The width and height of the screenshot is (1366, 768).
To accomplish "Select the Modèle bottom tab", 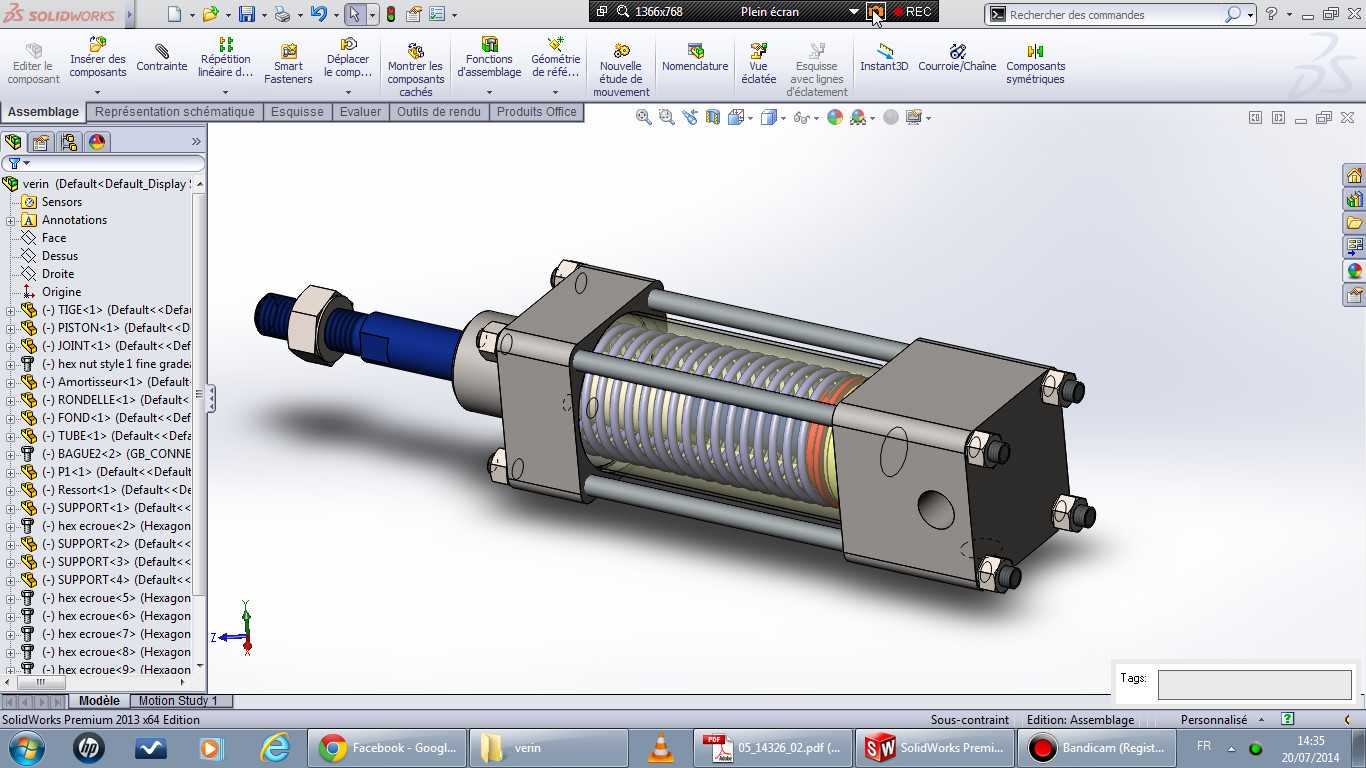I will 99,701.
